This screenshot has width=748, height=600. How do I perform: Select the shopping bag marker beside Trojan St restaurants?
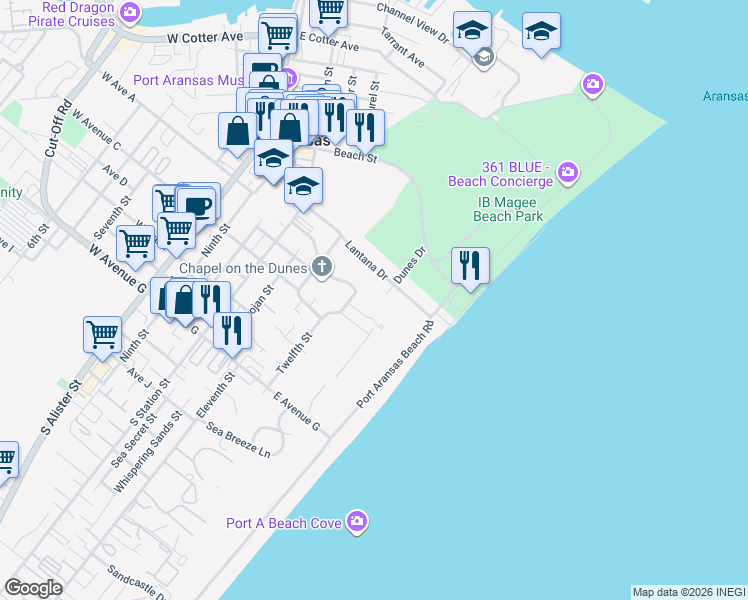pos(184,300)
